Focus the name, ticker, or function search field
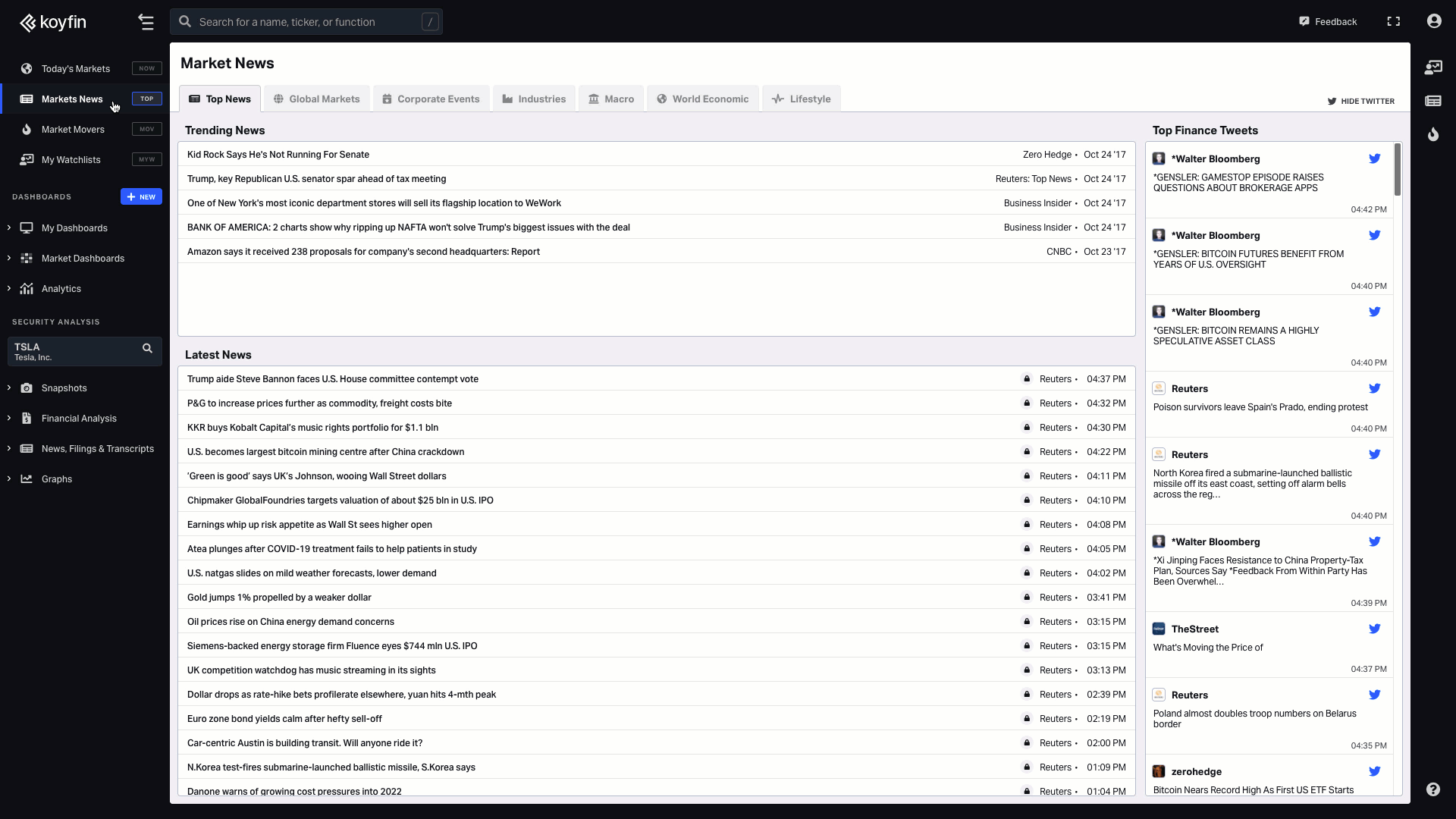 [x=306, y=22]
